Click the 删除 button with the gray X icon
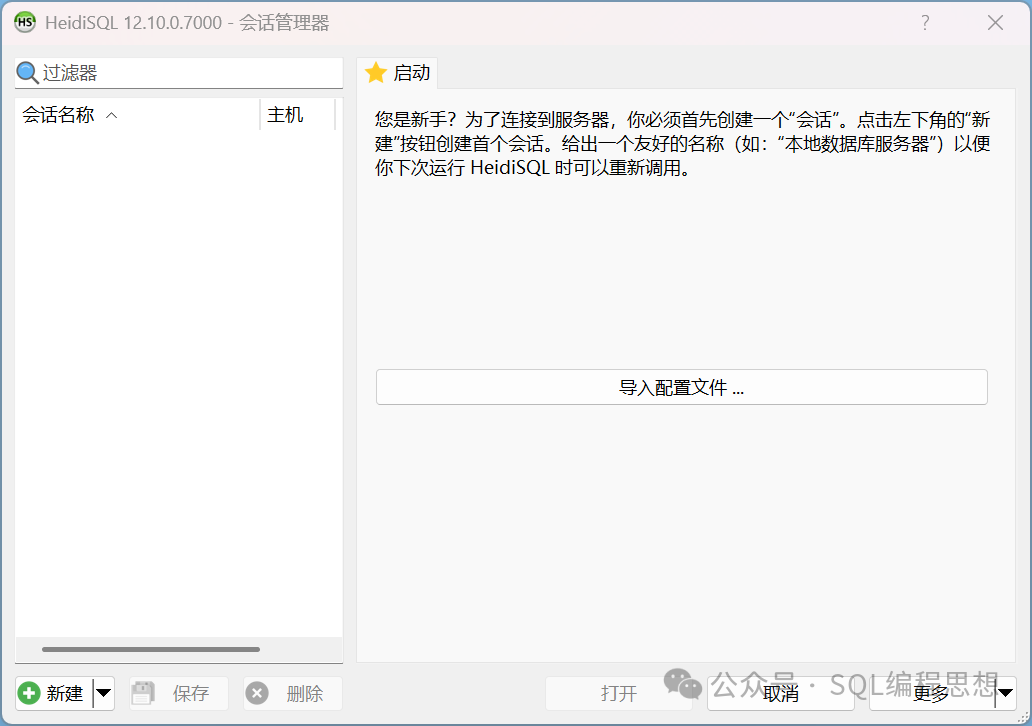This screenshot has width=1032, height=726. tap(293, 693)
